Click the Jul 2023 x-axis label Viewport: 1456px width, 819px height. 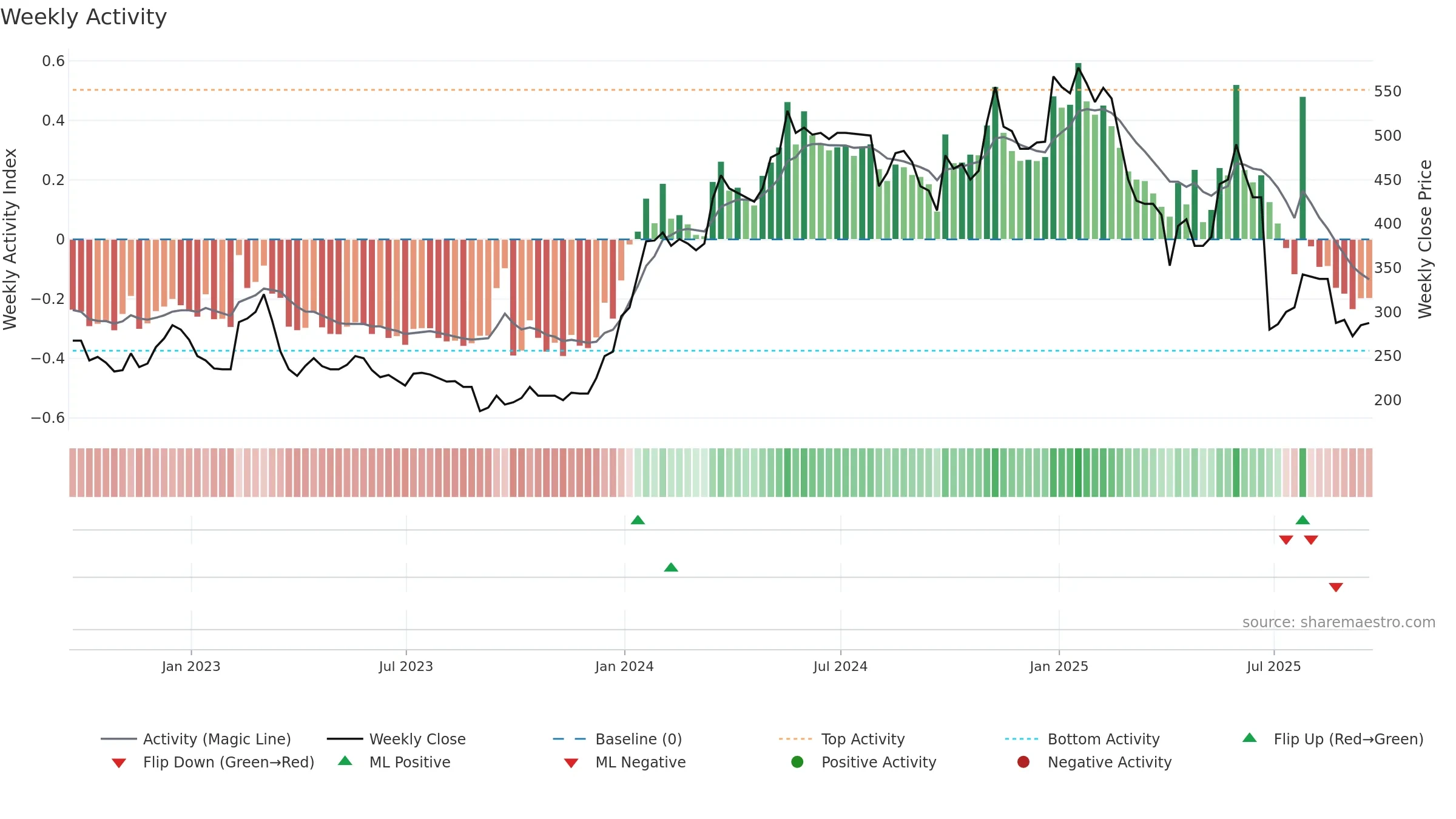406,666
